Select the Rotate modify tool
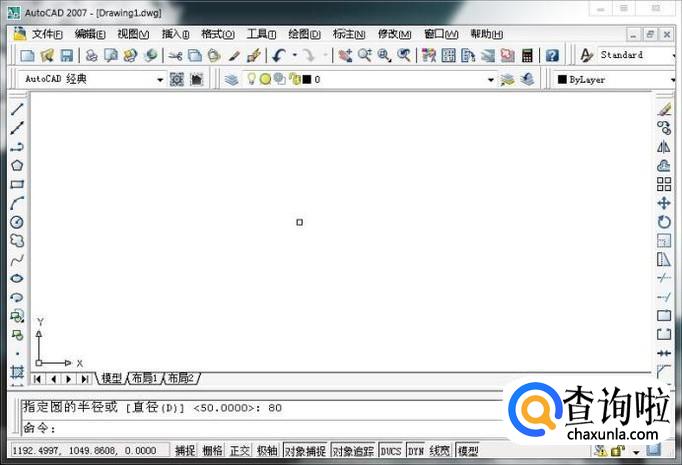 click(664, 222)
